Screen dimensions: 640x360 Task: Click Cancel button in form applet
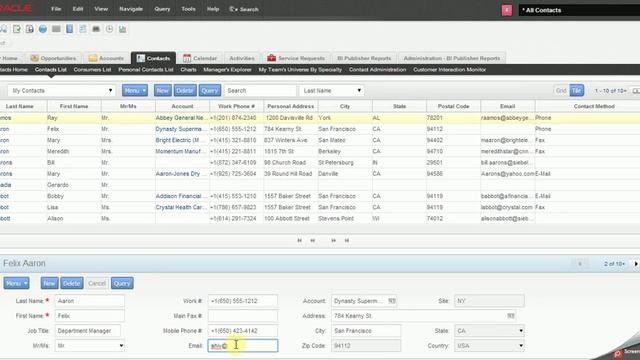tap(97, 283)
